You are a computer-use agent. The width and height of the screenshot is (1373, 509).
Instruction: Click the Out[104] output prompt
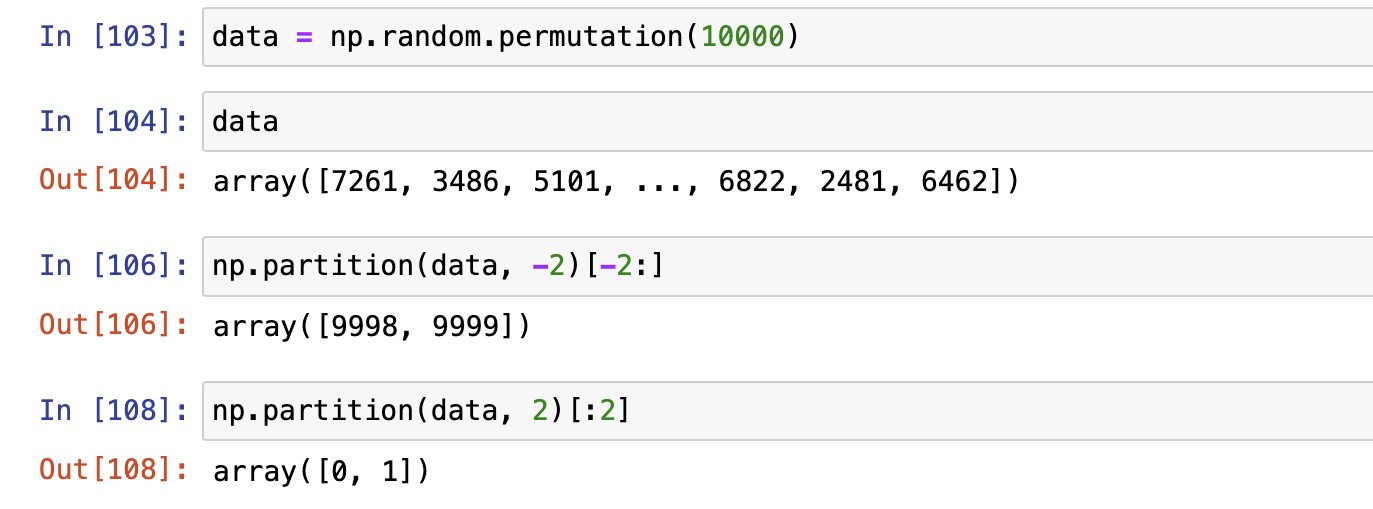114,181
